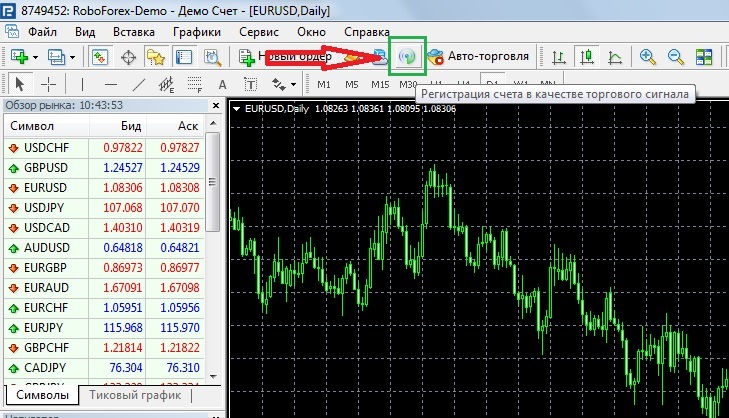Switch chart to line chart view
The image size is (729, 418).
[x=615, y=57]
